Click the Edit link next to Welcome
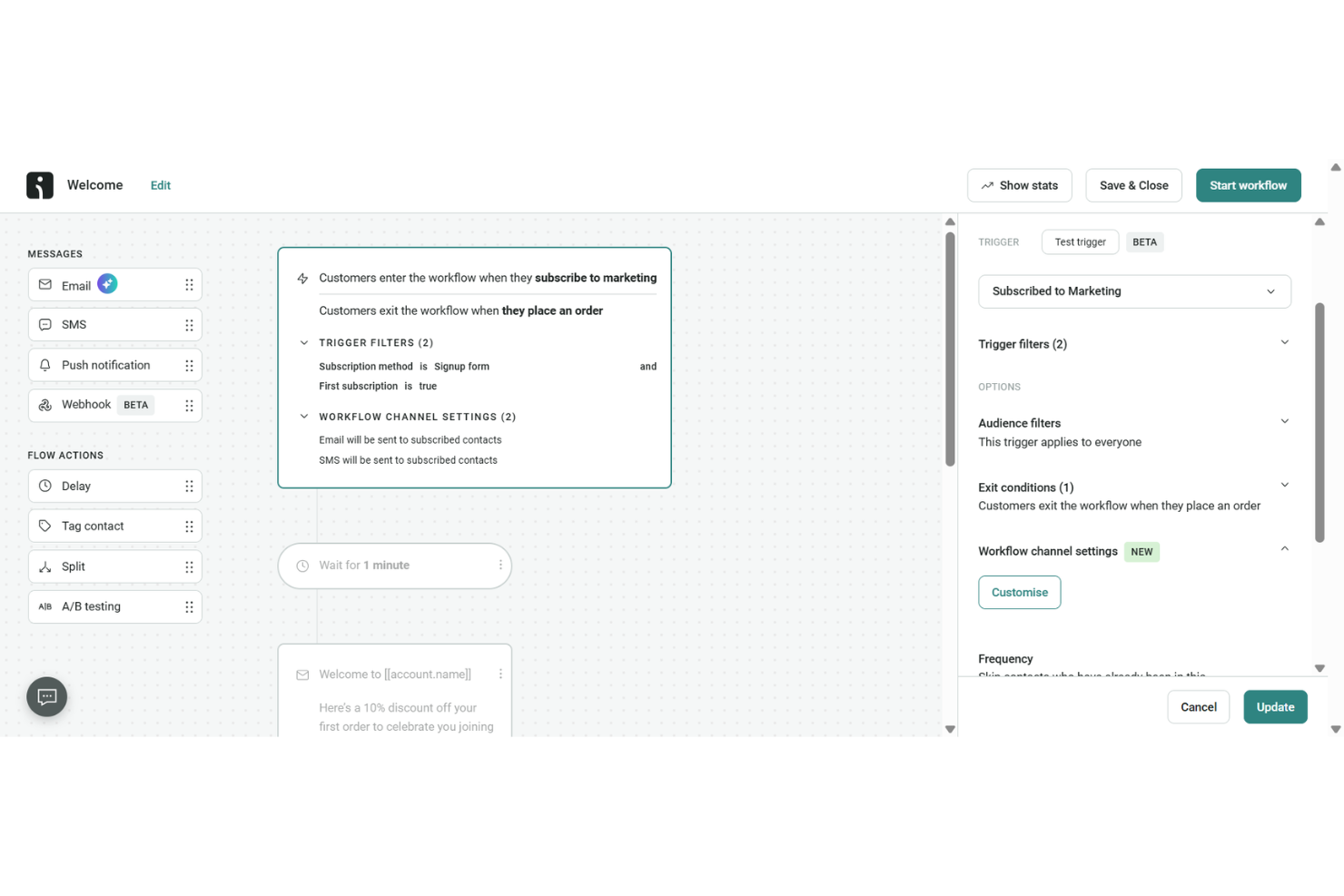 [x=161, y=185]
